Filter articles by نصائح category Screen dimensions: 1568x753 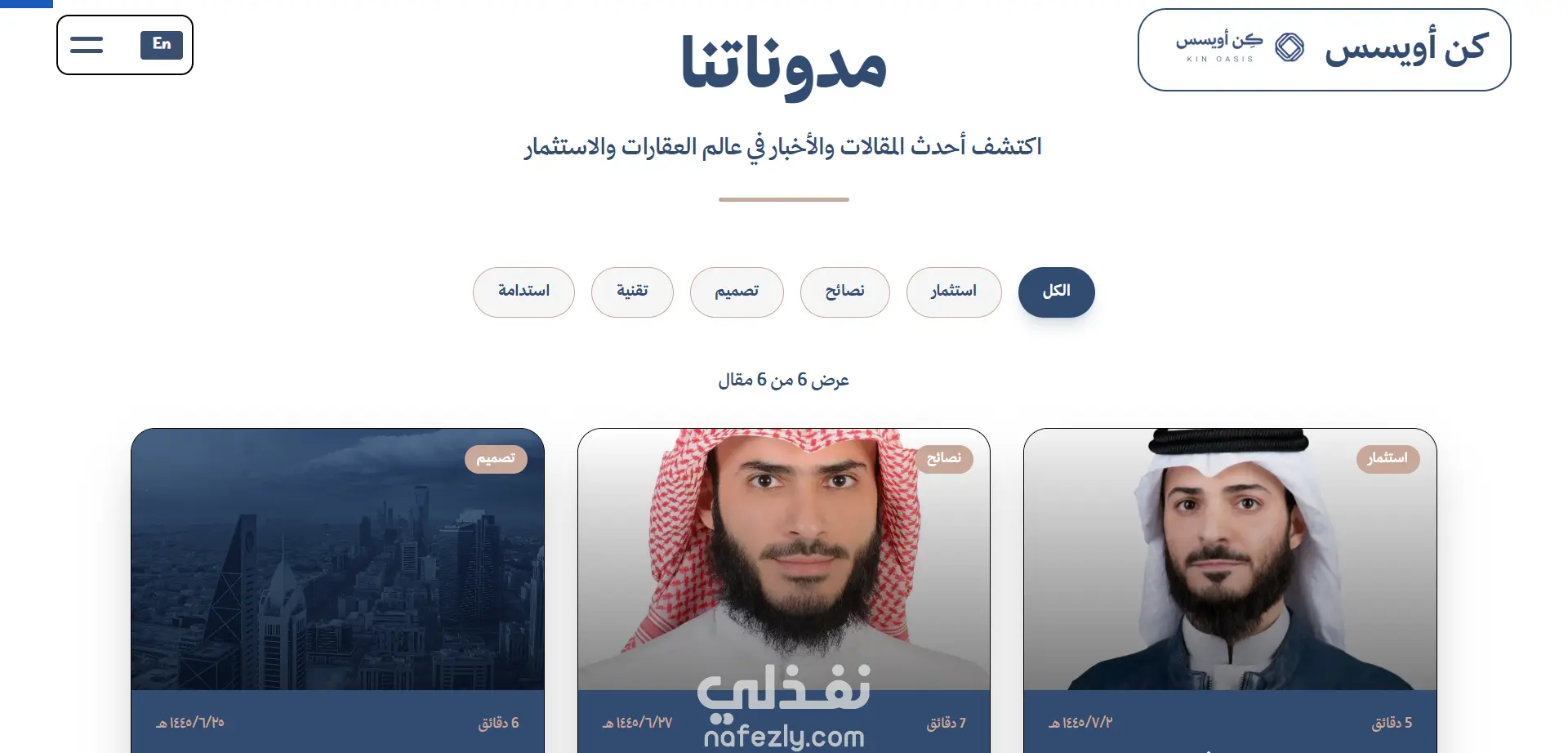pos(845,292)
